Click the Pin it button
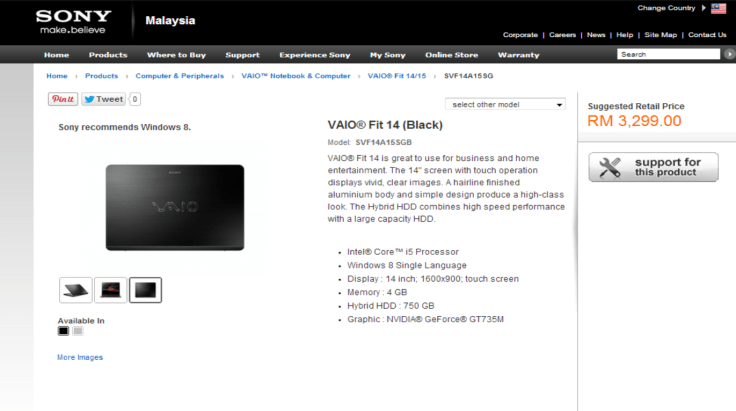Screen dimensions: 736x411 coord(63,99)
